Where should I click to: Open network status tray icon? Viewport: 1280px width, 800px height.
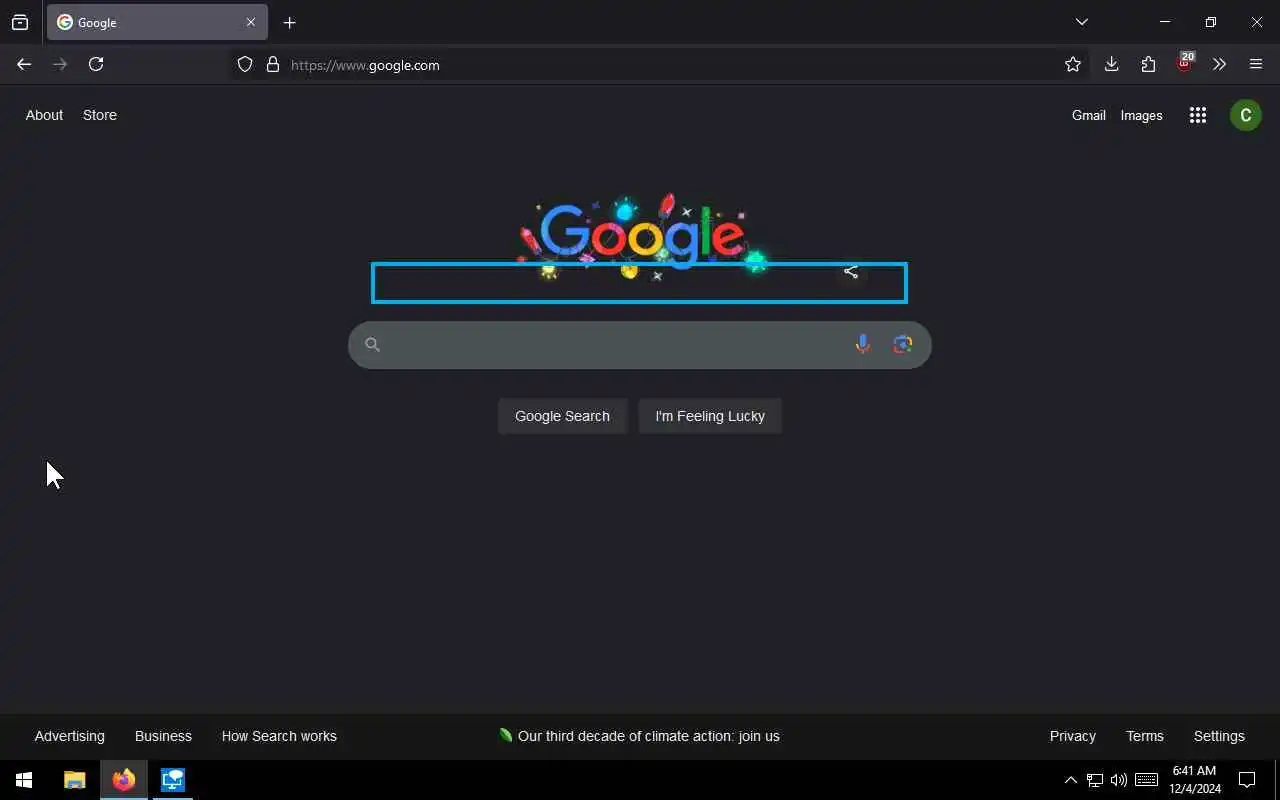pos(1095,780)
